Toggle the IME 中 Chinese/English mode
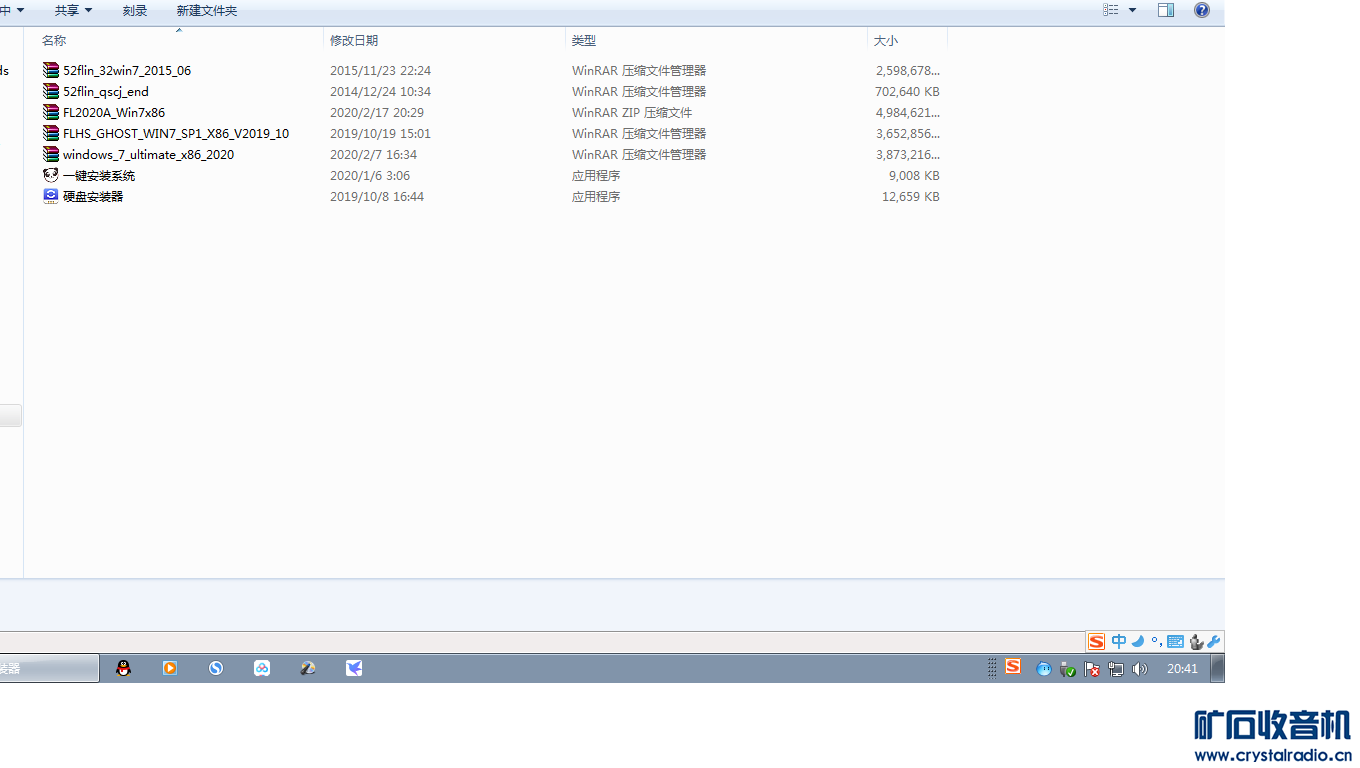1360x768 pixels. coord(1119,642)
